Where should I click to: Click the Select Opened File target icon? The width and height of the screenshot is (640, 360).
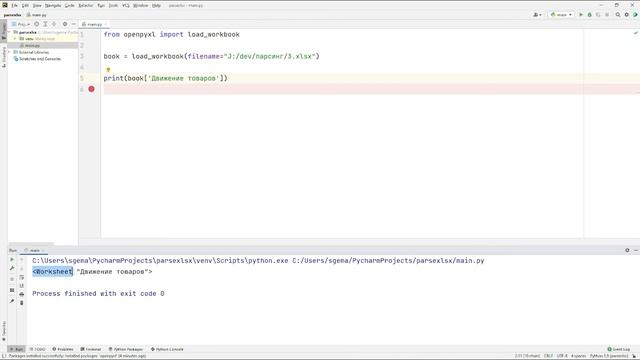click(36, 24)
